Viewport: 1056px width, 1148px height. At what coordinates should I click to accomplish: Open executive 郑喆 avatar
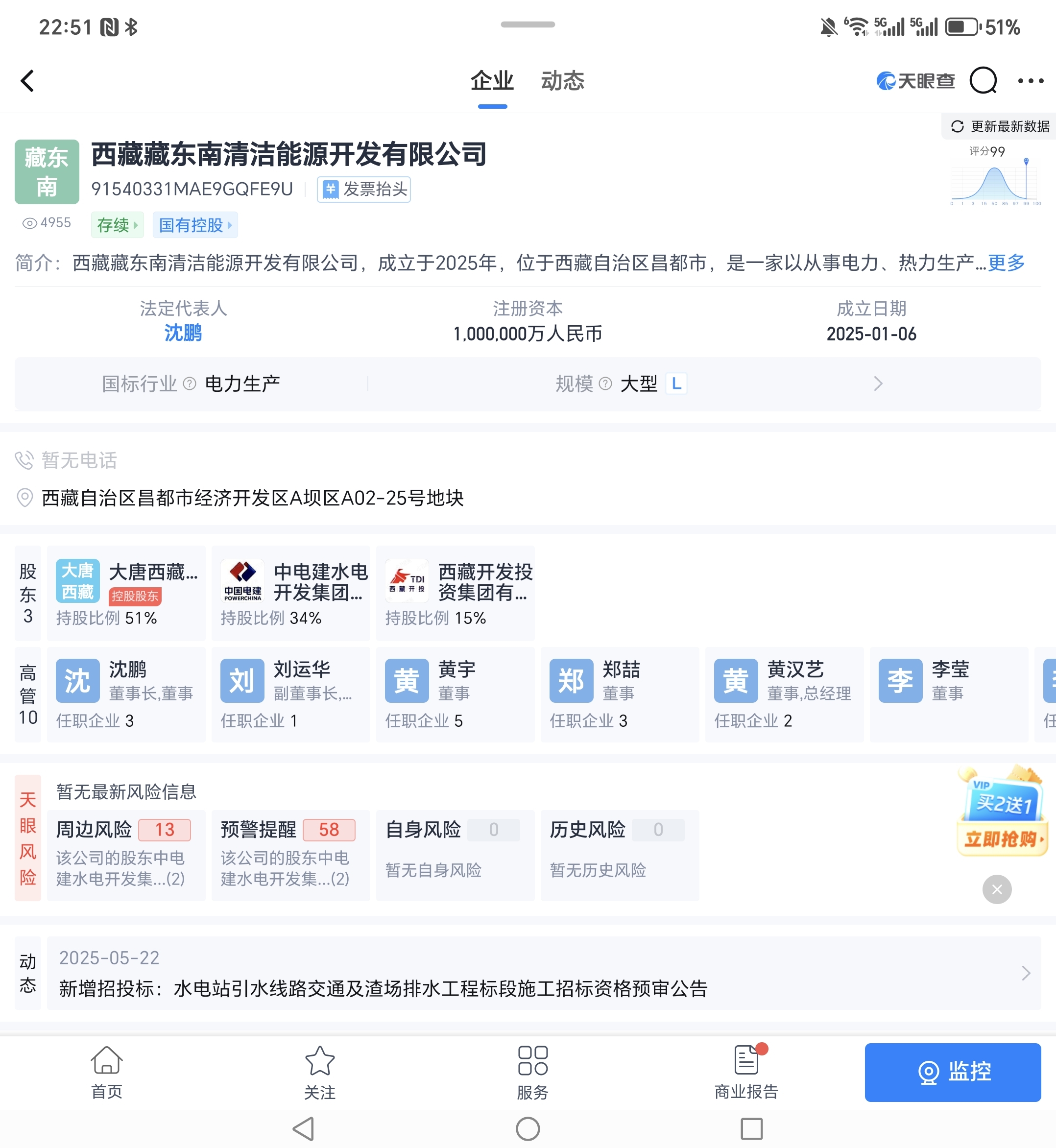tap(572, 681)
